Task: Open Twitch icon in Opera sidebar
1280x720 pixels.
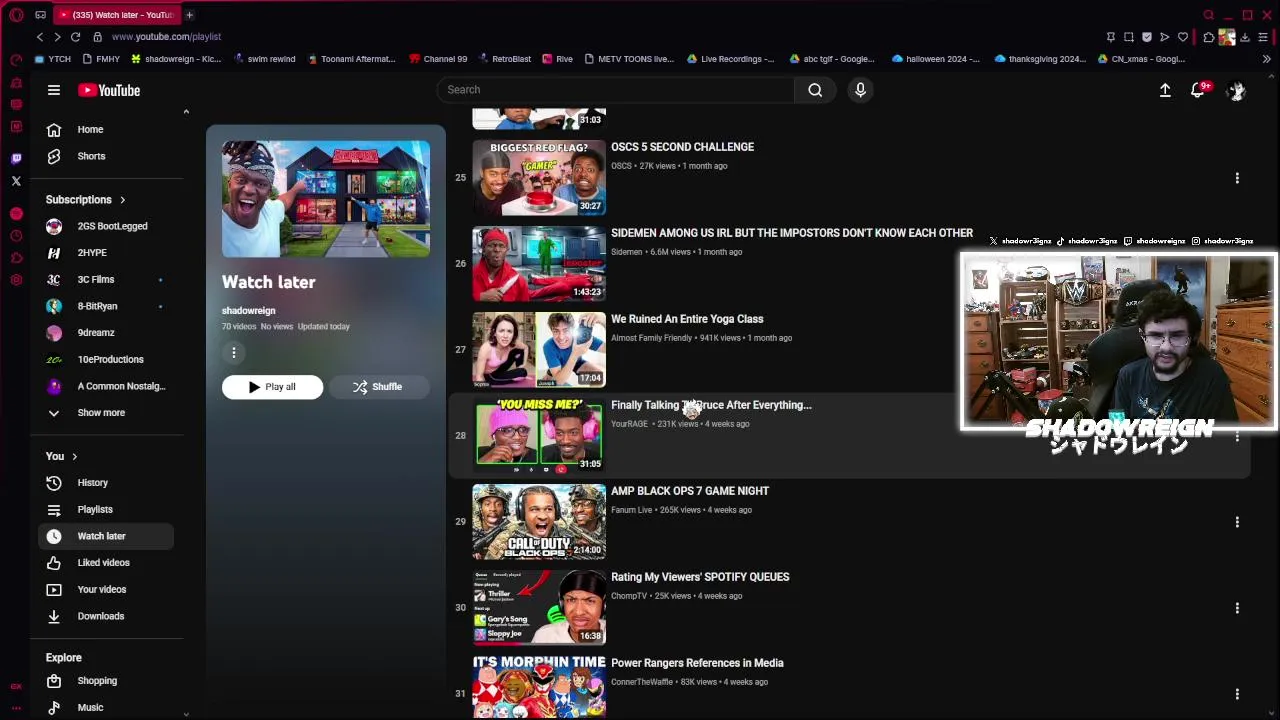Action: tap(16, 158)
